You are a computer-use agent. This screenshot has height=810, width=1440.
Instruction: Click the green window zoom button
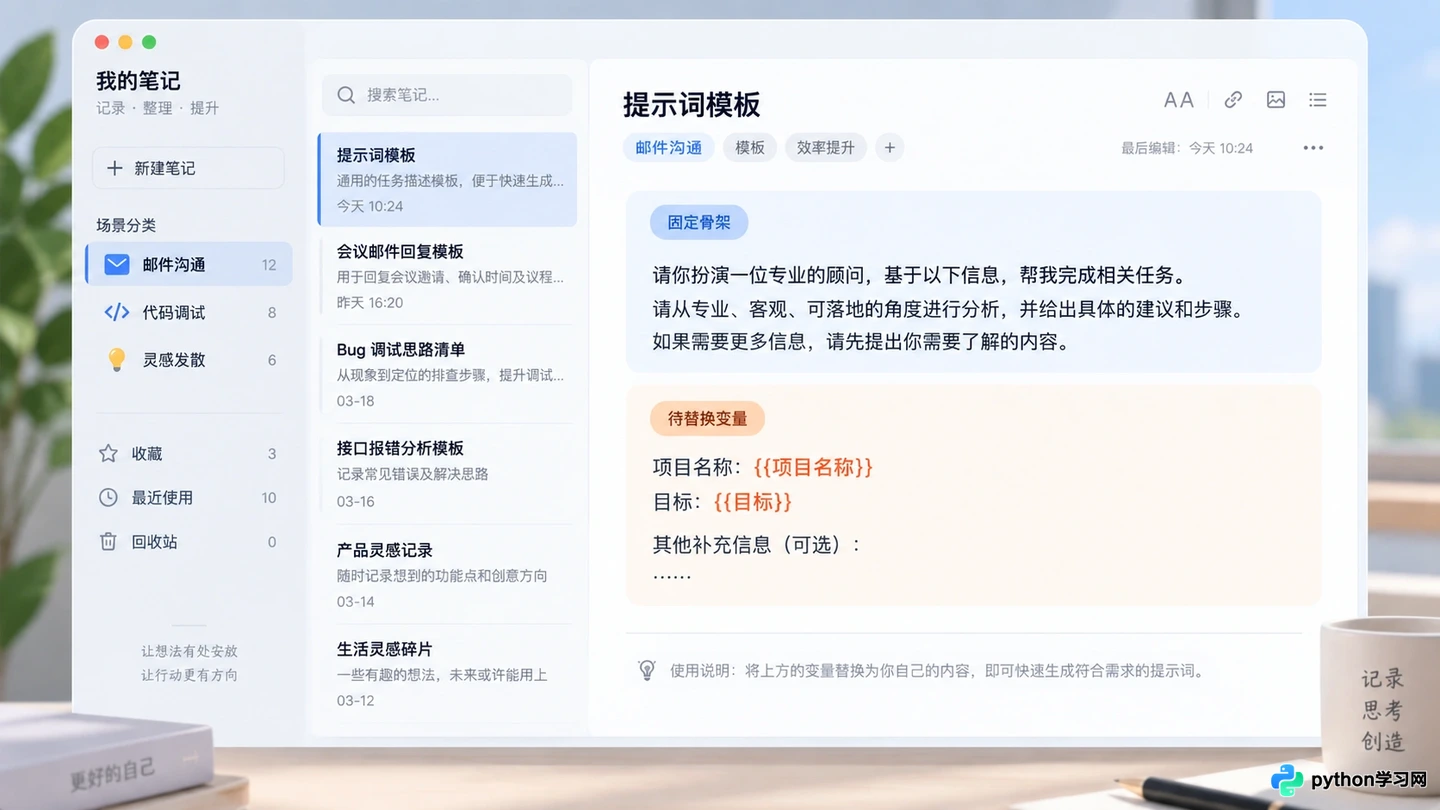point(149,42)
